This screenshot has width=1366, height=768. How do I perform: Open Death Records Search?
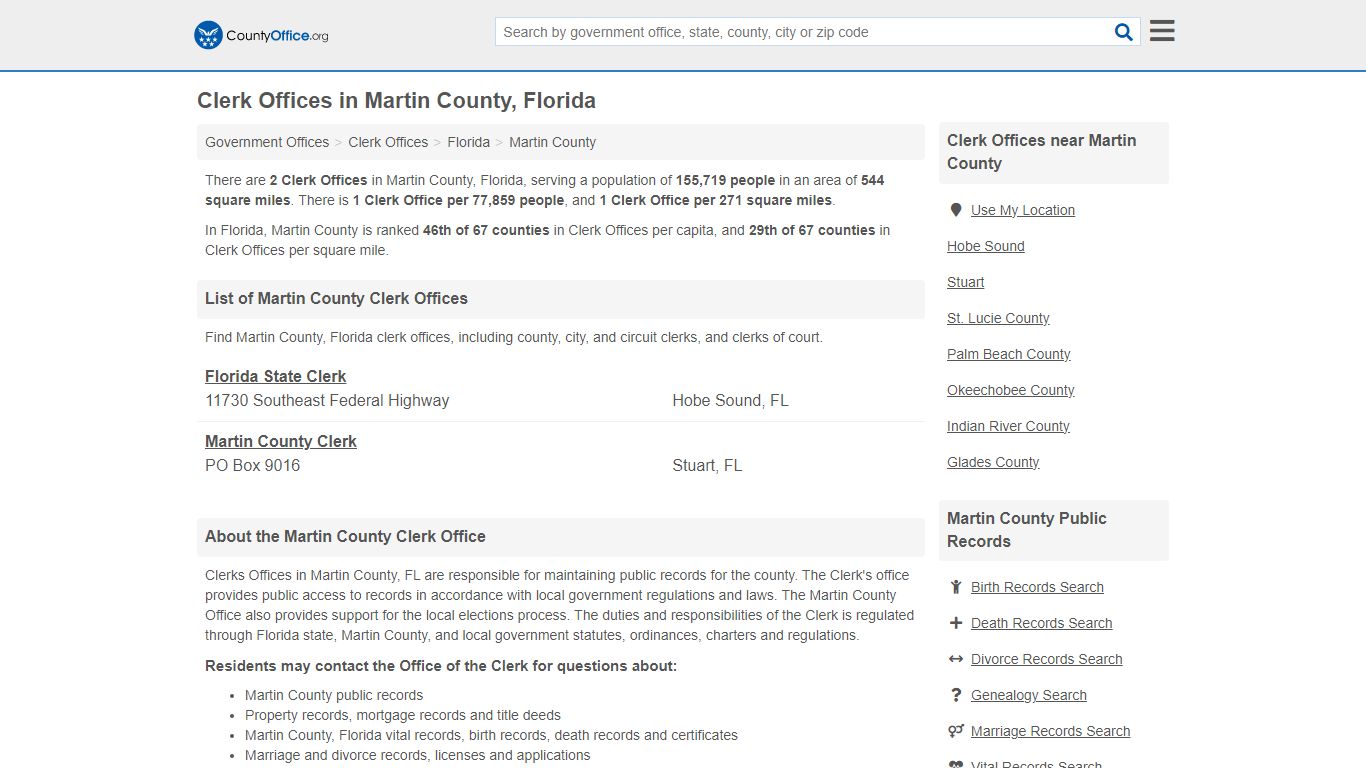click(1041, 623)
